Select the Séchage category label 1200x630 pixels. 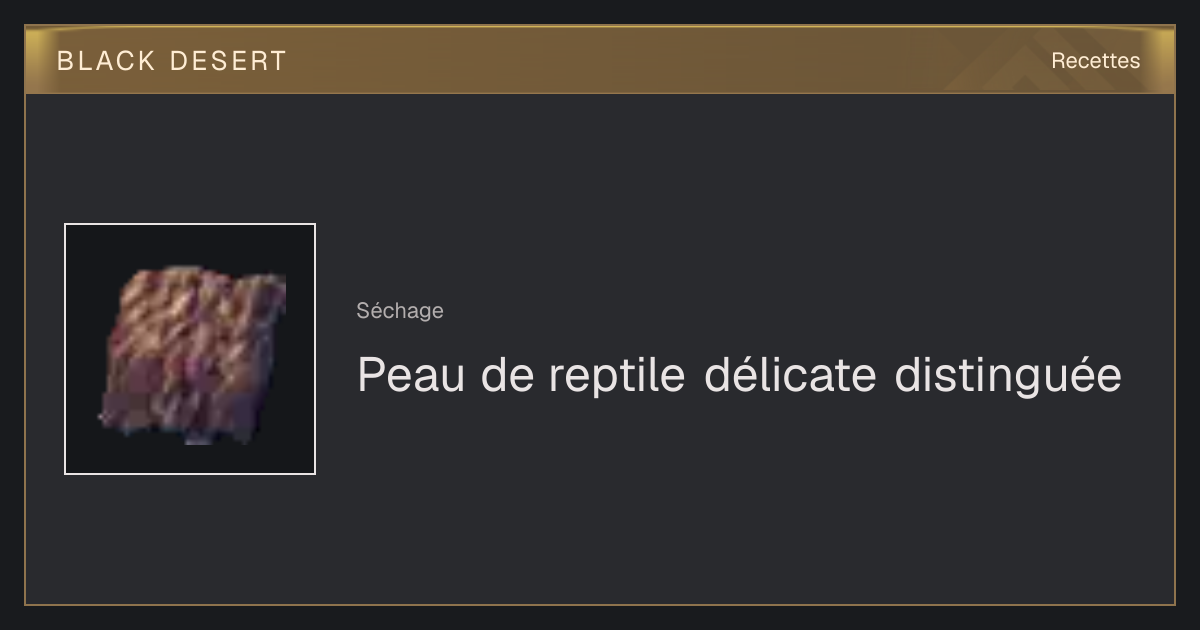pos(400,311)
